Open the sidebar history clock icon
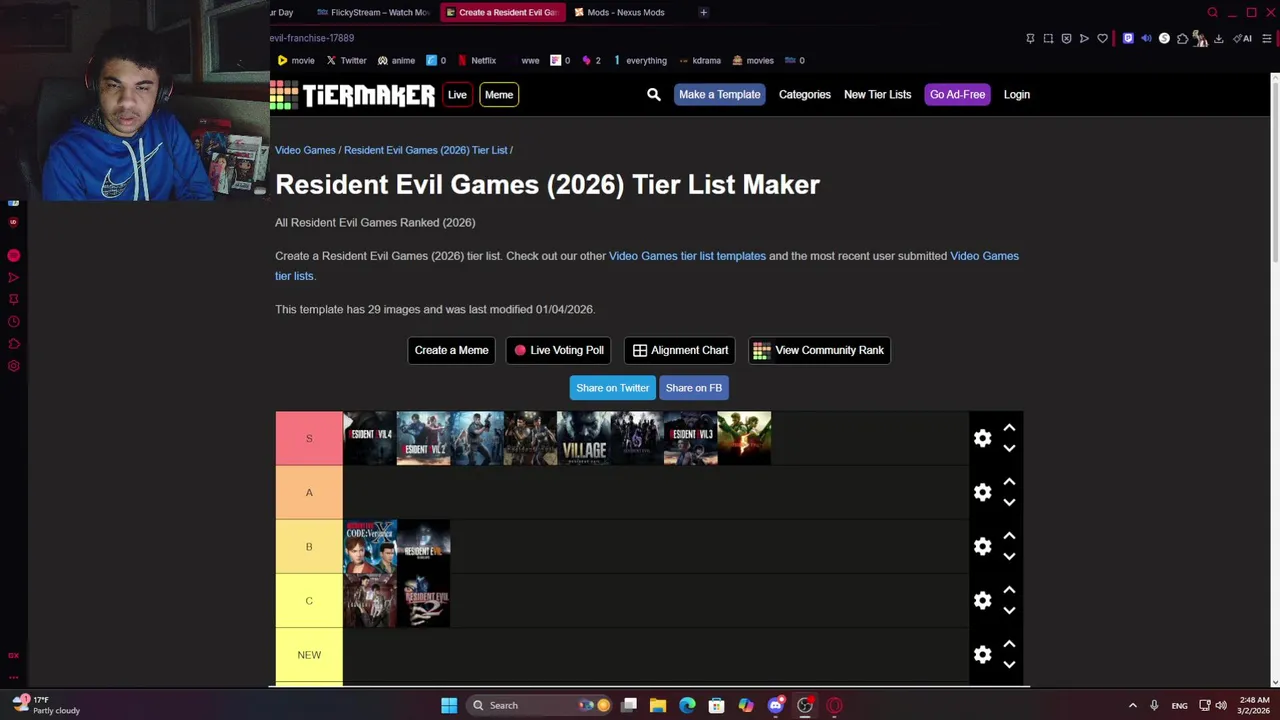The width and height of the screenshot is (1280, 720). click(14, 321)
